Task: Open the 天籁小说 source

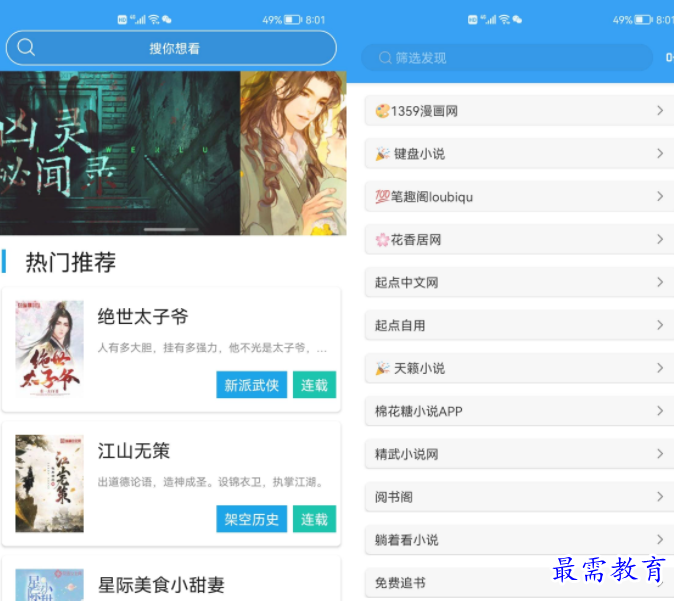Action: click(x=520, y=368)
